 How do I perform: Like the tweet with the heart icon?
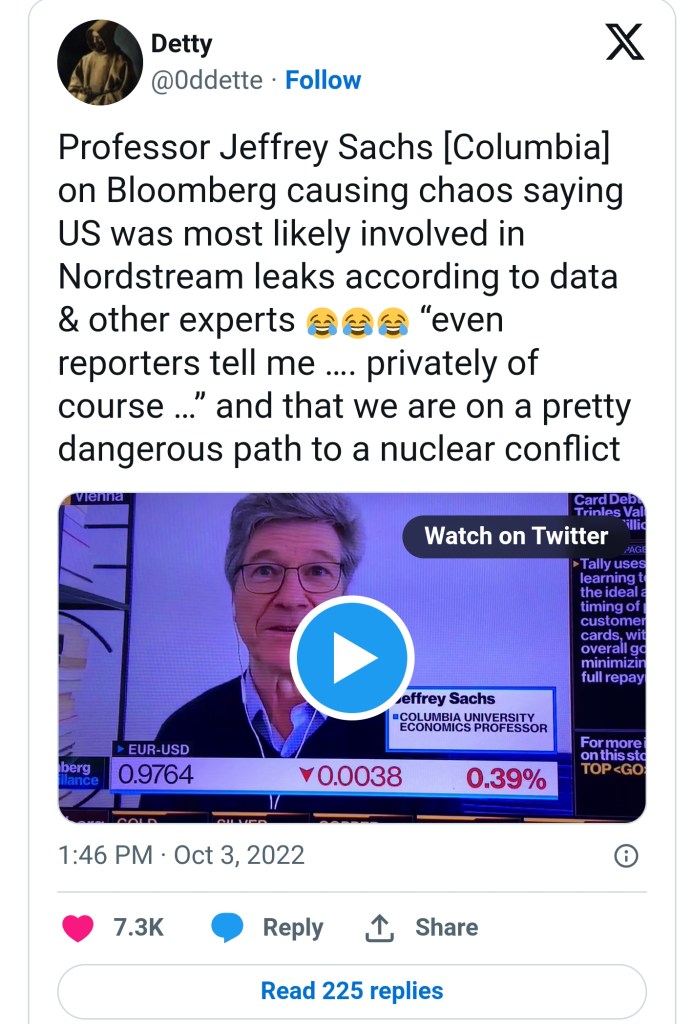[x=77, y=928]
